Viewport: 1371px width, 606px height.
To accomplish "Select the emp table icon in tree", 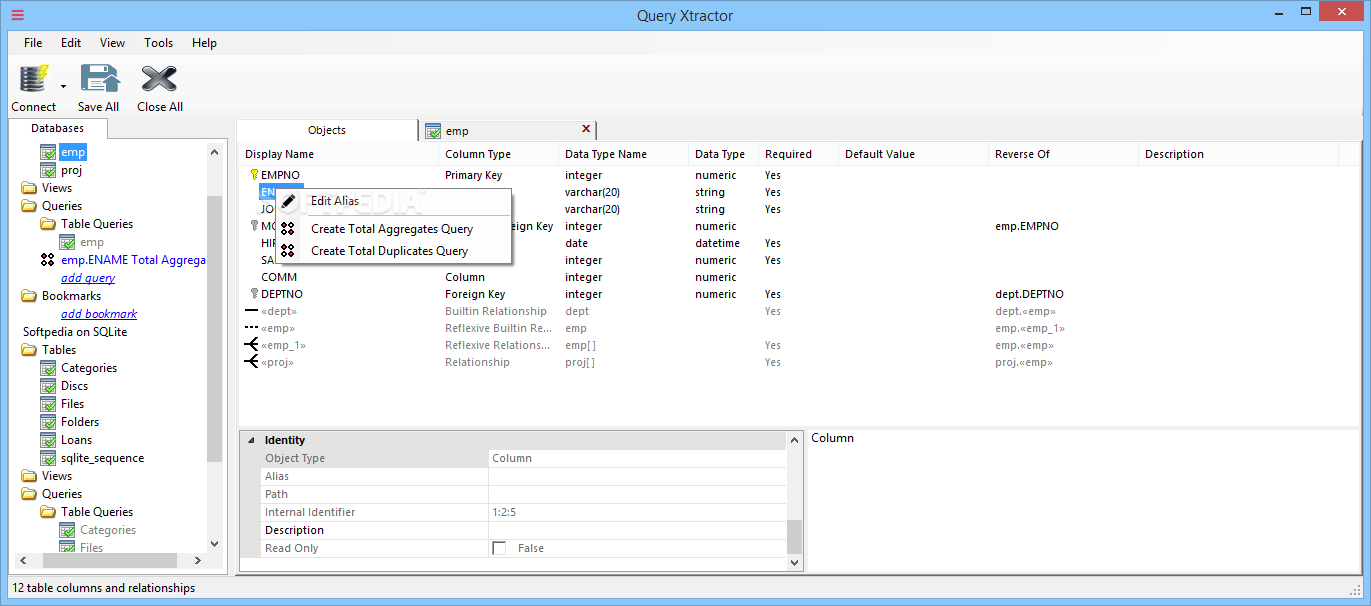I will tap(48, 152).
